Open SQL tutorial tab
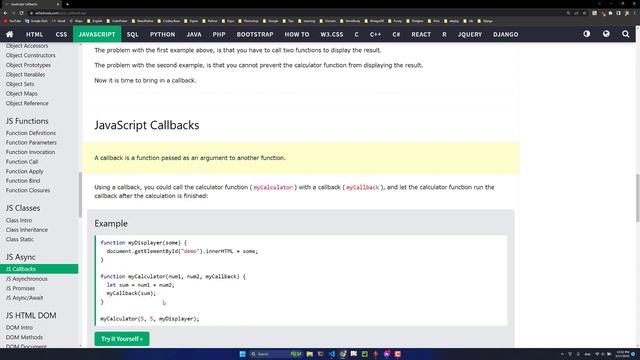This screenshot has width=640, height=360. coord(132,34)
